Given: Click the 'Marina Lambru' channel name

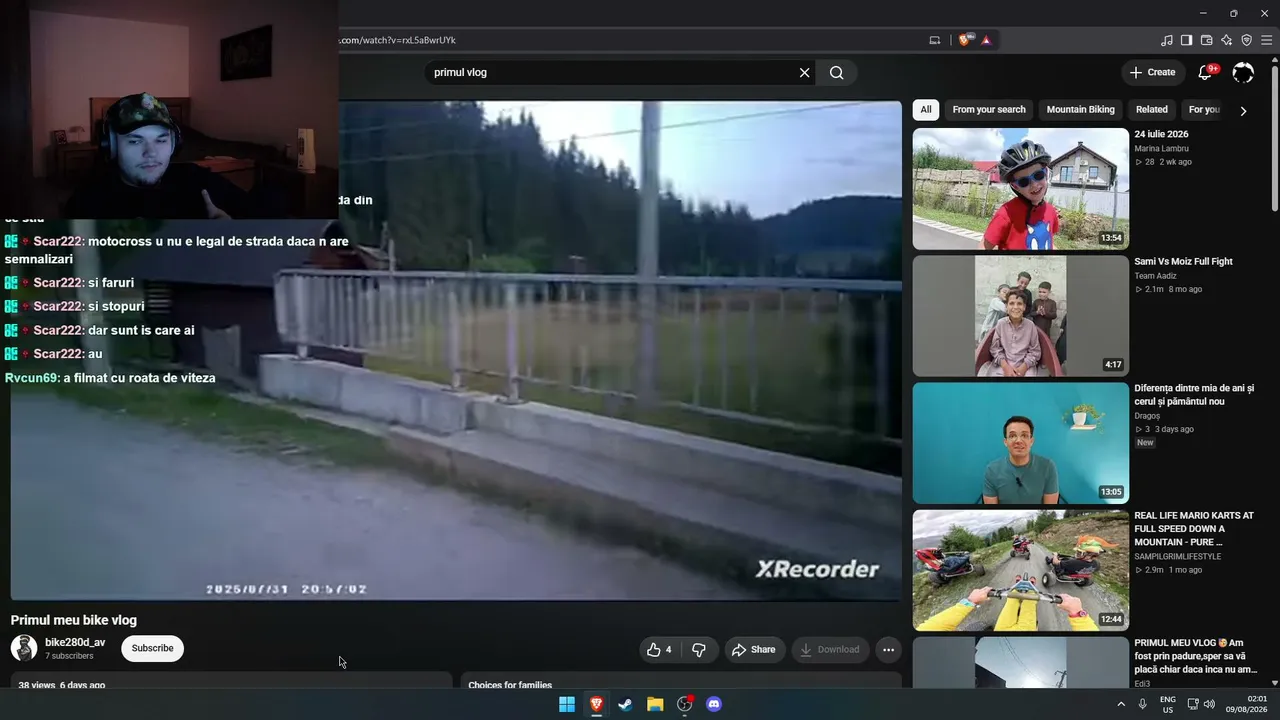Looking at the screenshot, I should [1161, 148].
